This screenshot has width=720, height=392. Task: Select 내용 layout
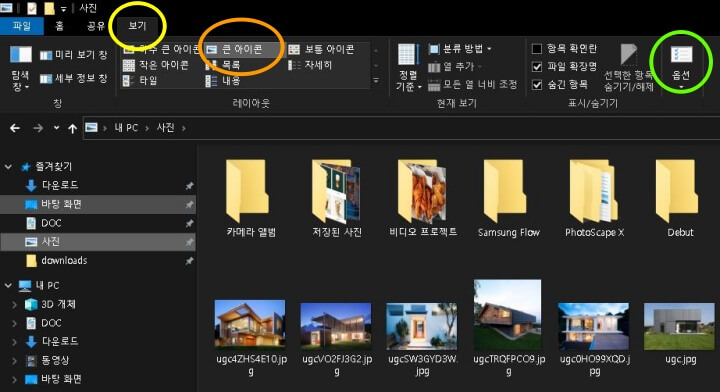[224, 81]
